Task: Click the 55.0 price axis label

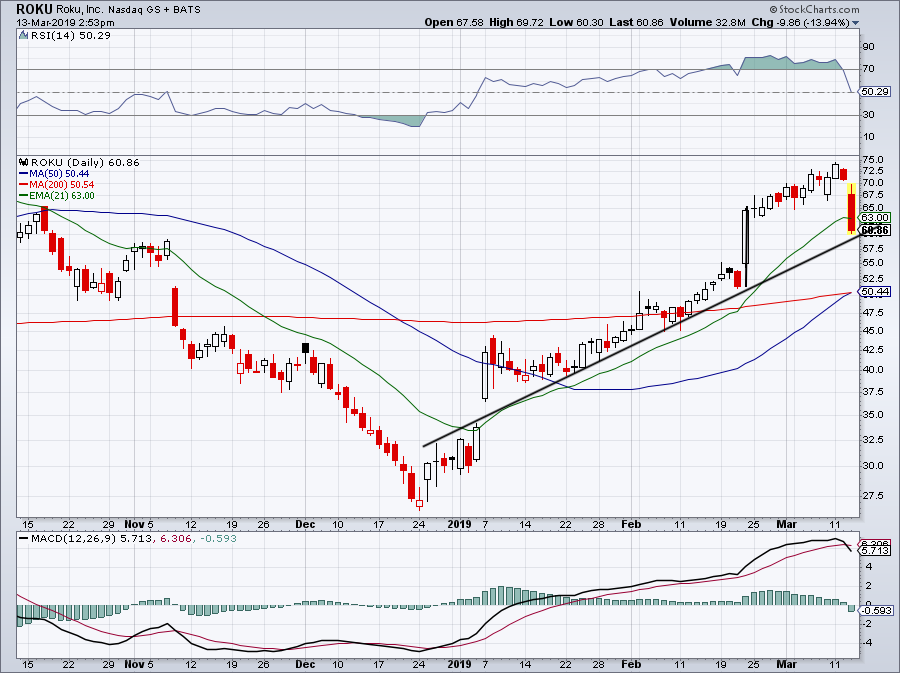Action: click(872, 263)
